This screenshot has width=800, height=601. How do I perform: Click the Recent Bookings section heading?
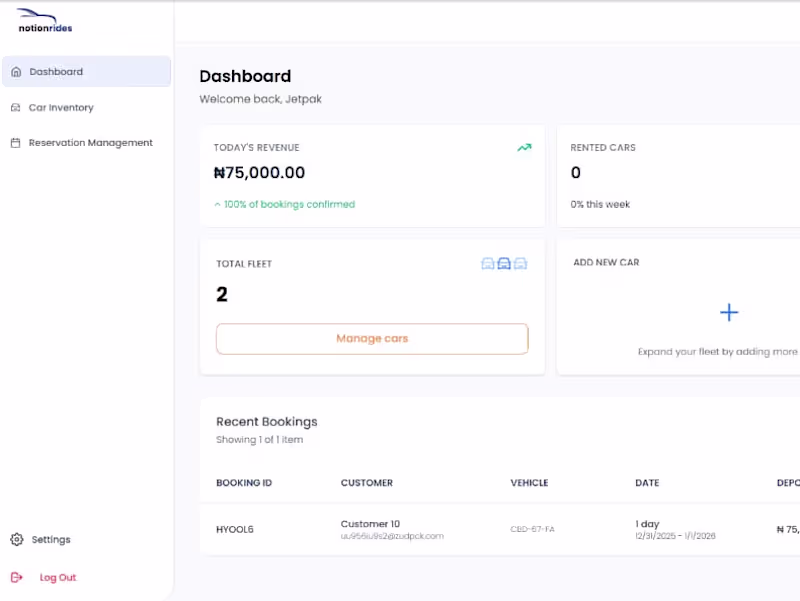coord(266,421)
